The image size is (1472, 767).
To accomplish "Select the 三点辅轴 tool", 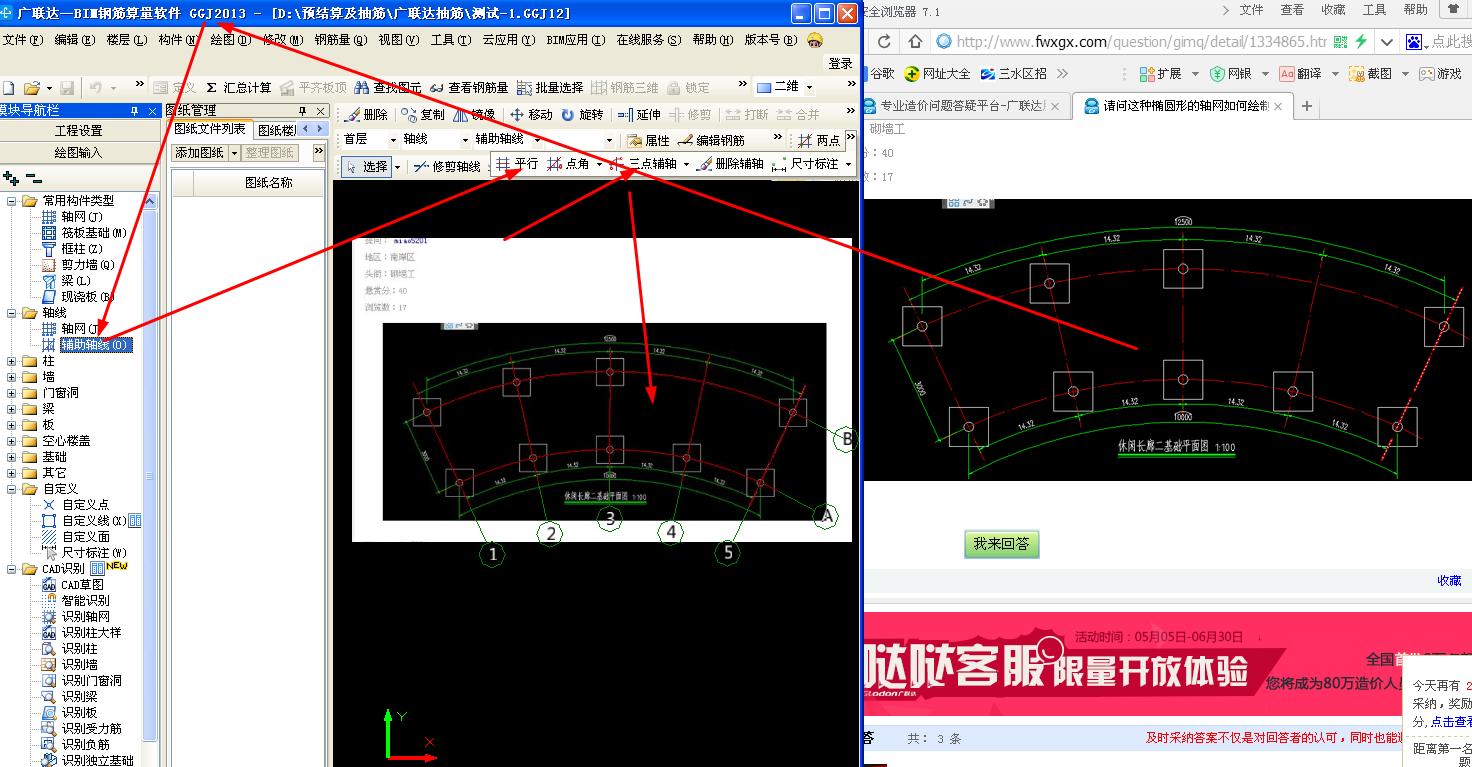I will [644, 165].
